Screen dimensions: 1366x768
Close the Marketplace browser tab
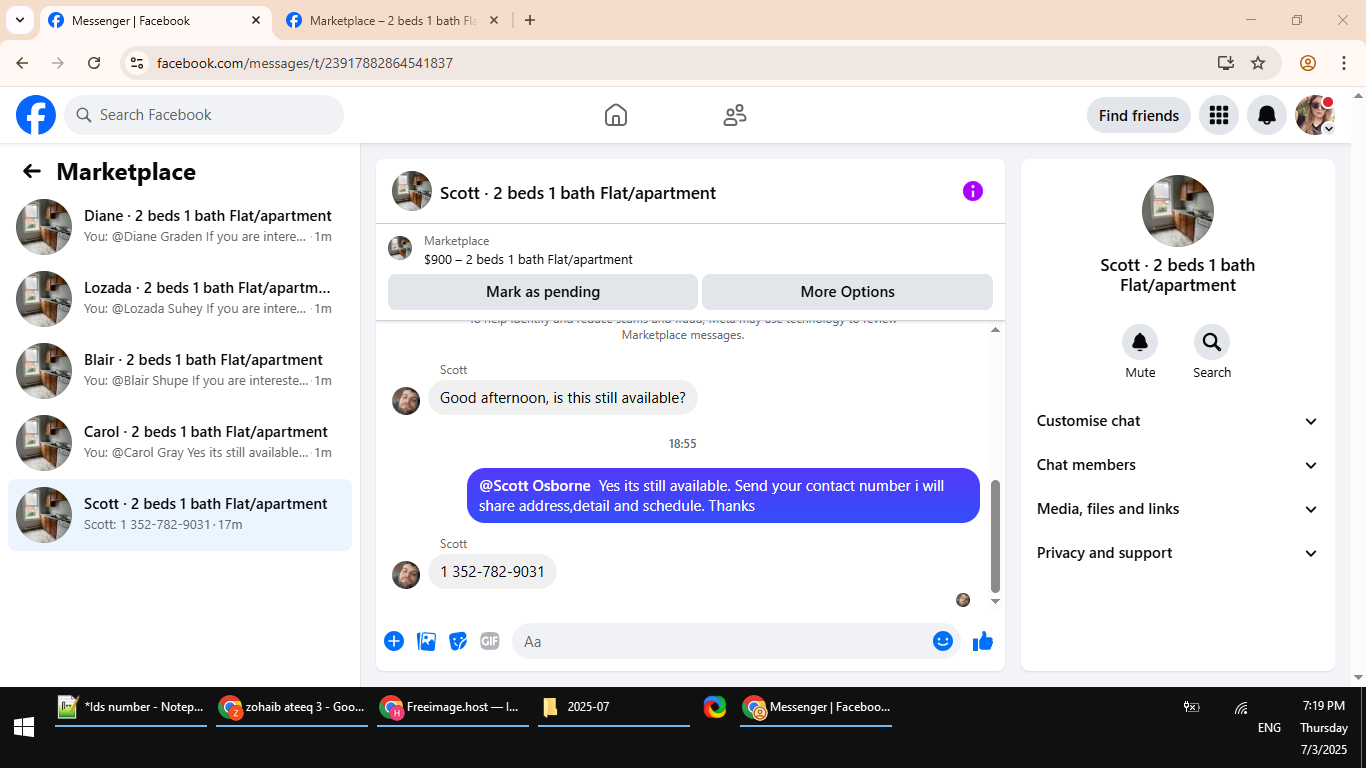click(493, 20)
